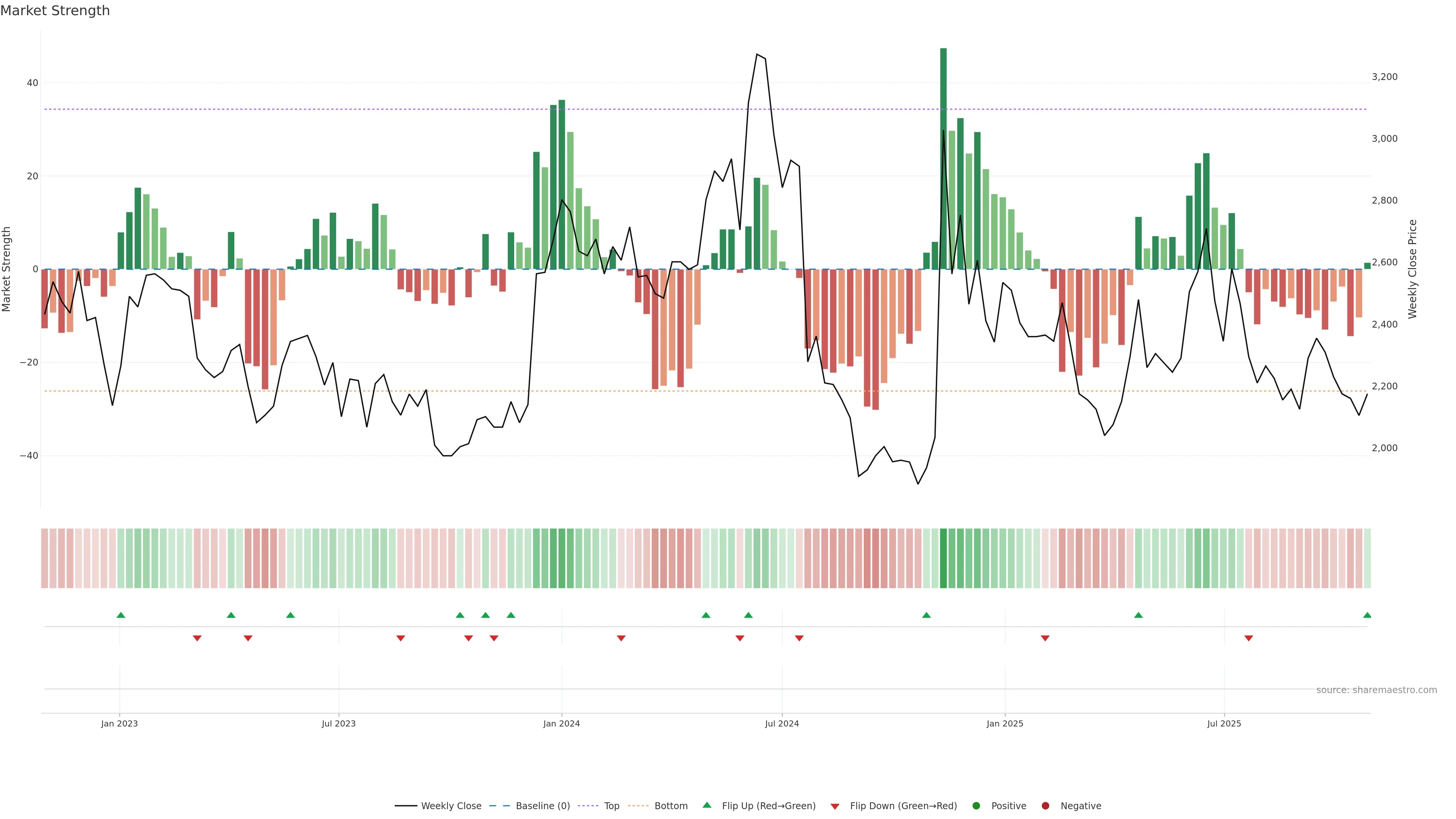The width and height of the screenshot is (1456, 819).
Task: Click the Market Strength chart title
Action: pos(55,11)
